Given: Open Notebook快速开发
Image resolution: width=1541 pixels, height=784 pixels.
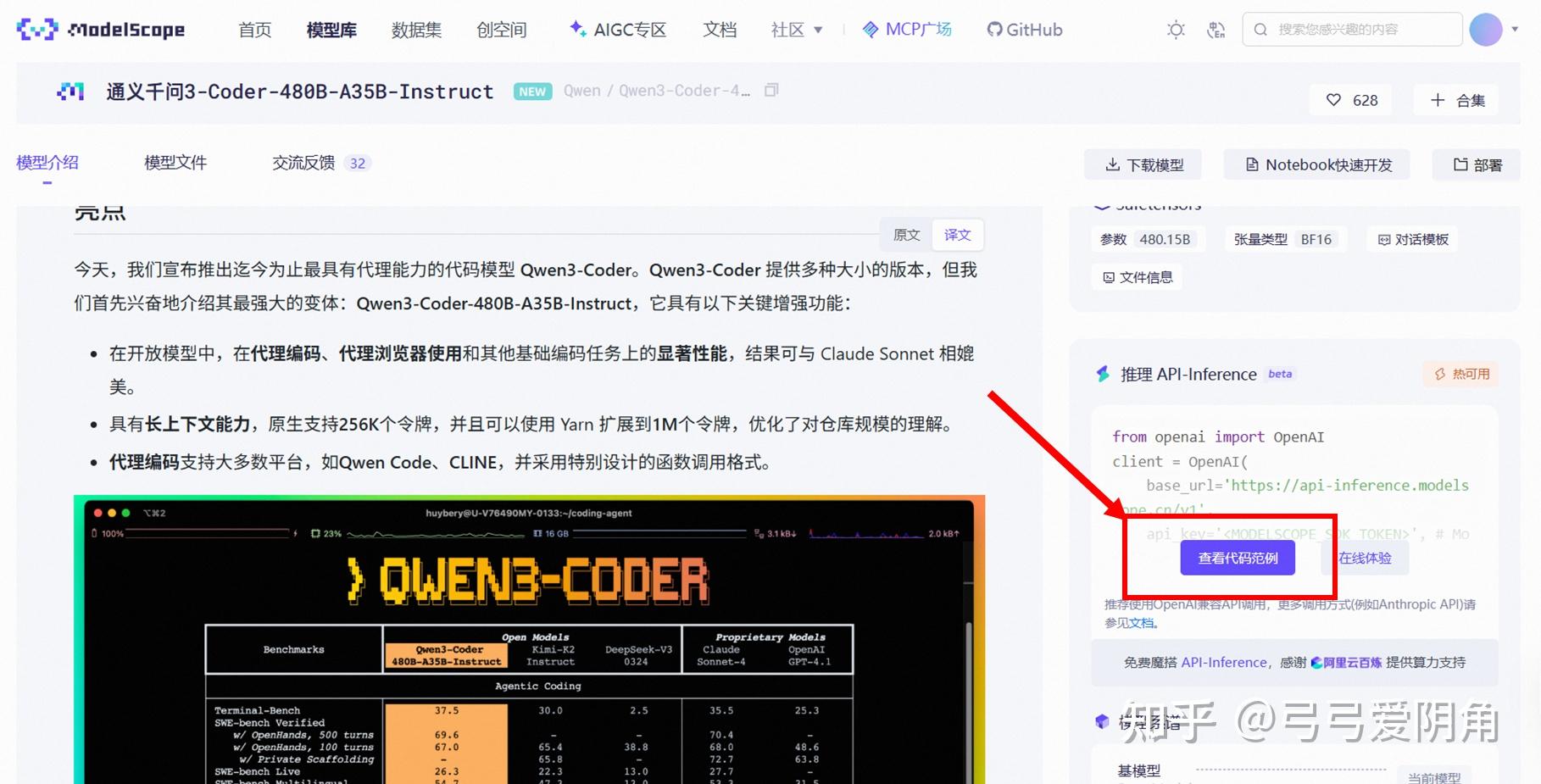Looking at the screenshot, I should [1317, 164].
